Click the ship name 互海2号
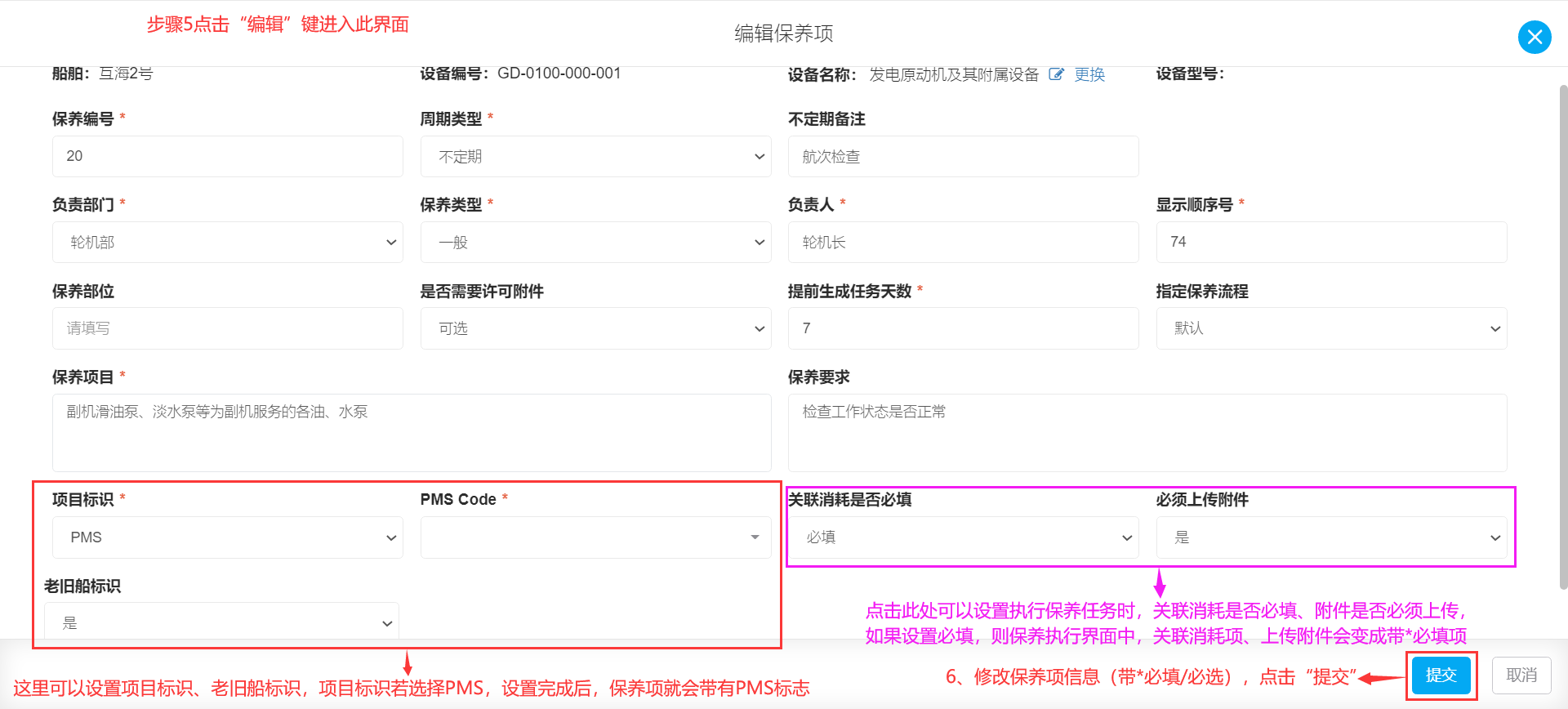The image size is (1568, 709). [126, 74]
